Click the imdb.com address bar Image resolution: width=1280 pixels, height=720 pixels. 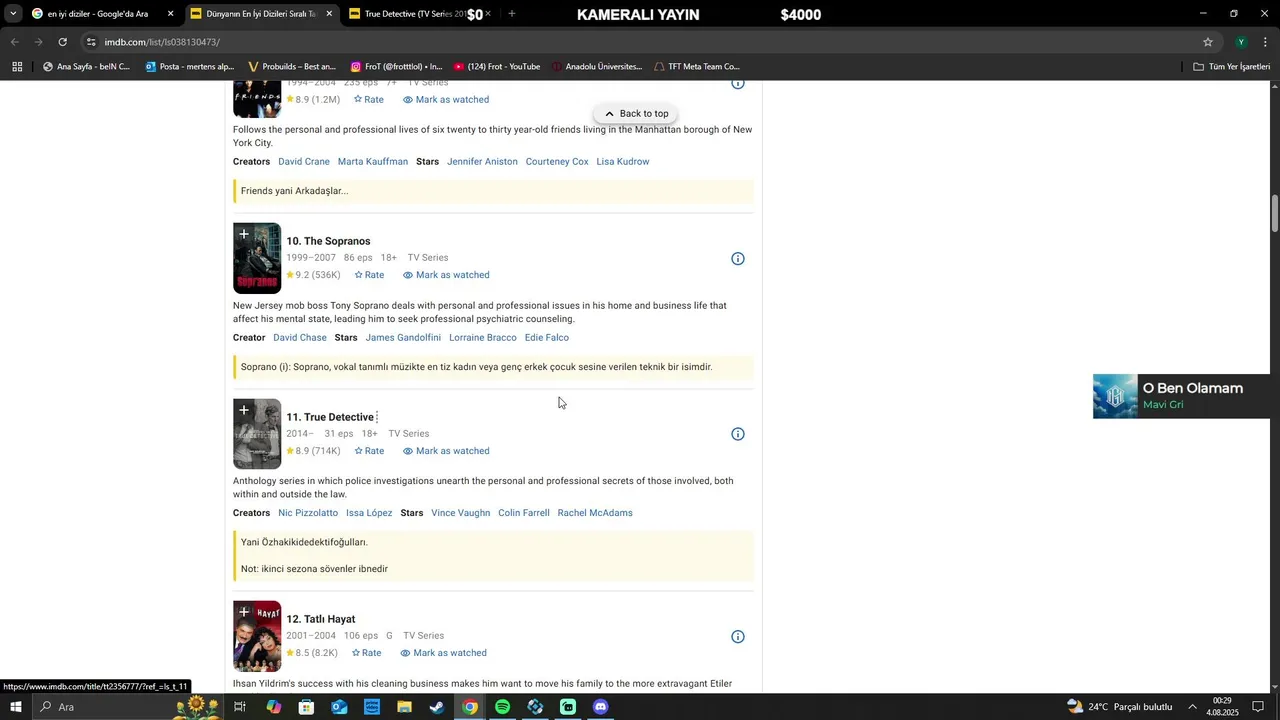640,42
